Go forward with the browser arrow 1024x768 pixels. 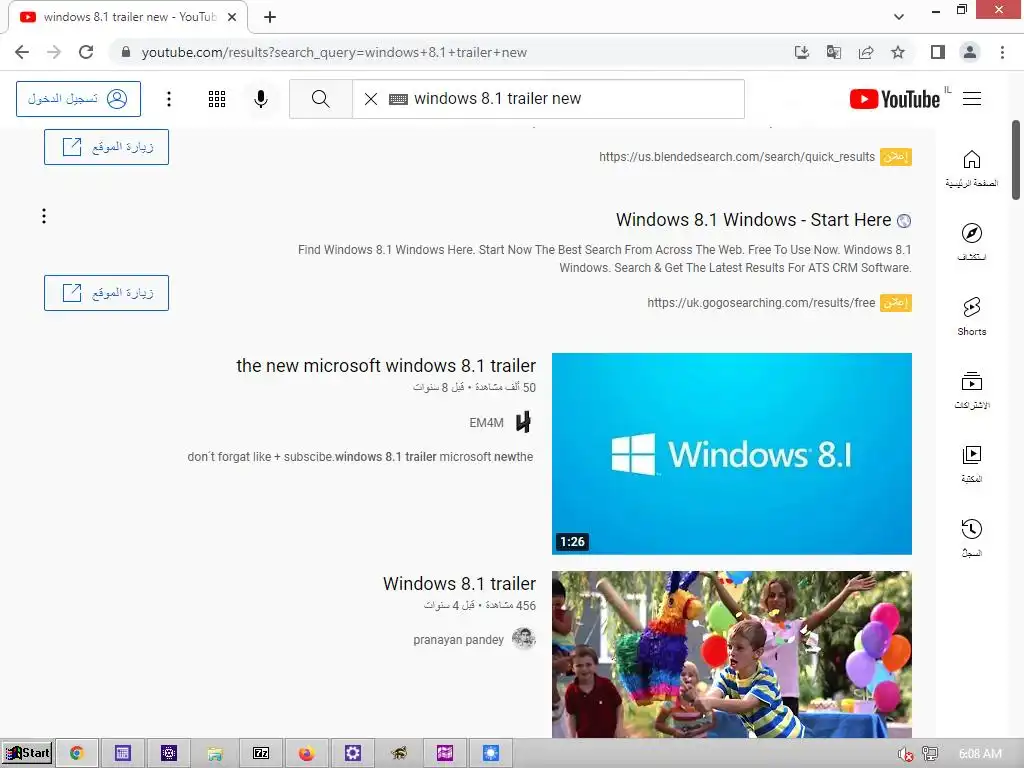[x=54, y=52]
